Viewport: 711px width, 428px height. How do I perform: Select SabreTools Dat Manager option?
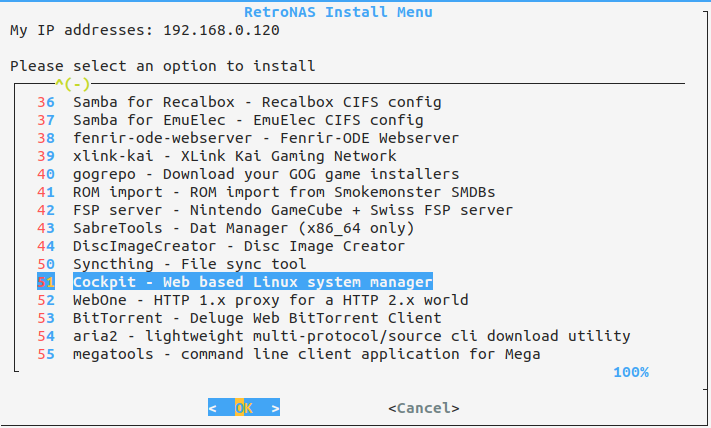(x=226, y=228)
